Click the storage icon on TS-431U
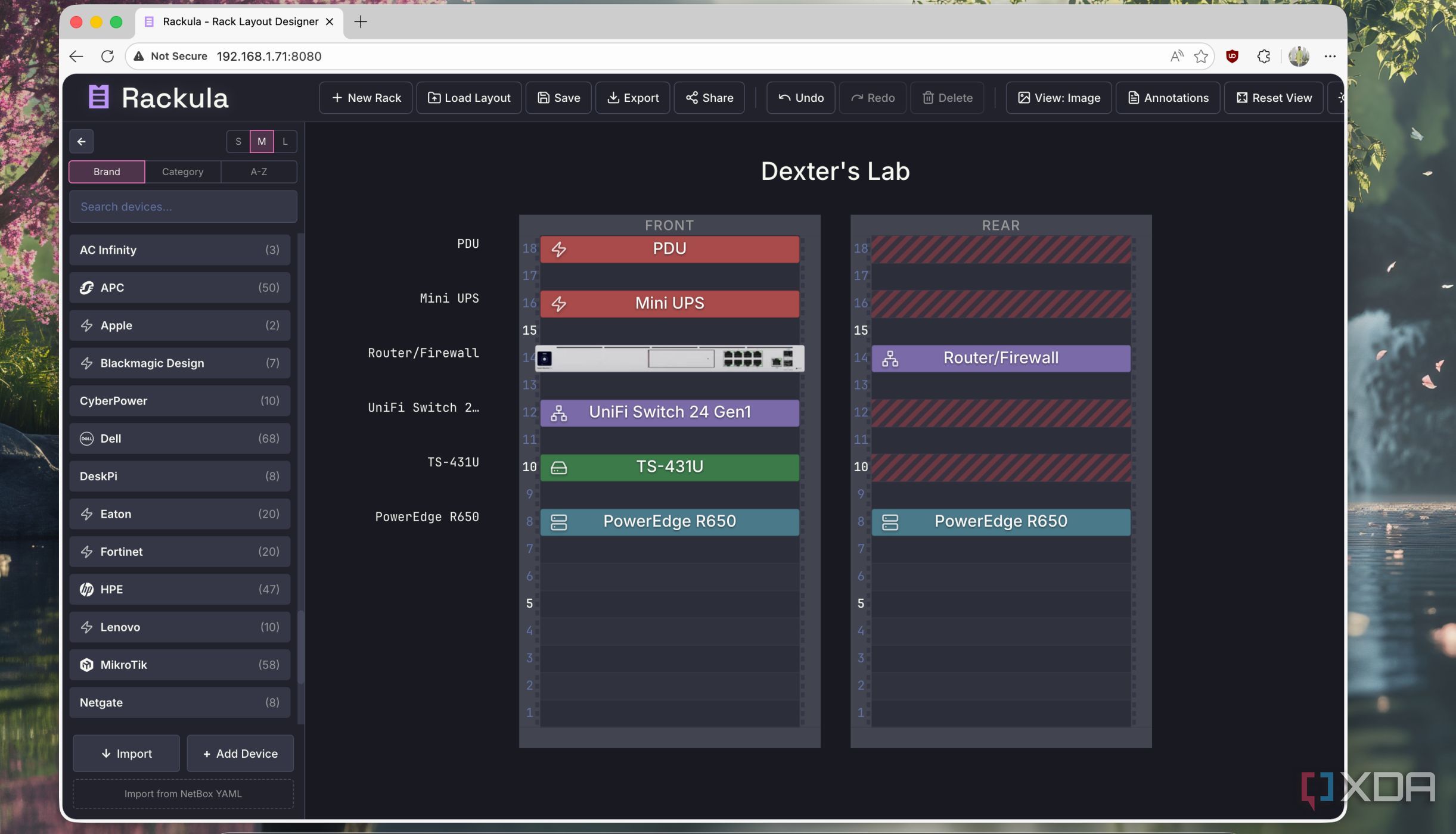The height and width of the screenshot is (834, 1456). click(558, 468)
